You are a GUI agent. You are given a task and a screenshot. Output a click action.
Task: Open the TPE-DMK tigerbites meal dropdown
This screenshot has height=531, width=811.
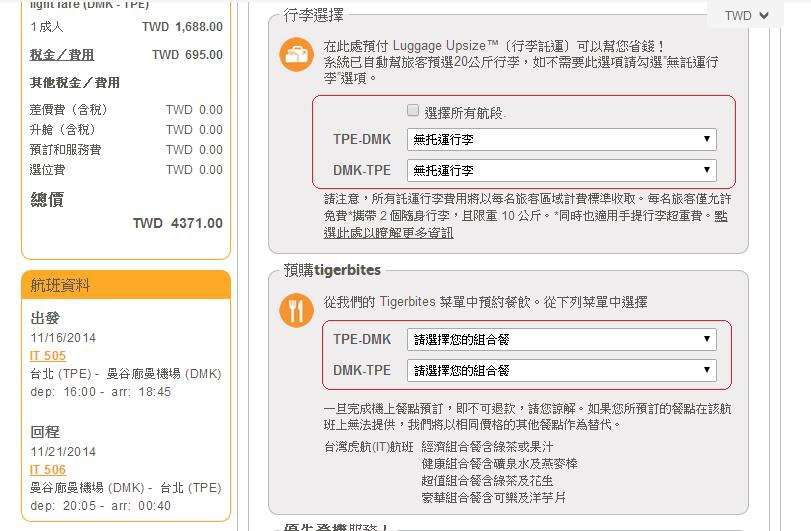[x=562, y=340]
